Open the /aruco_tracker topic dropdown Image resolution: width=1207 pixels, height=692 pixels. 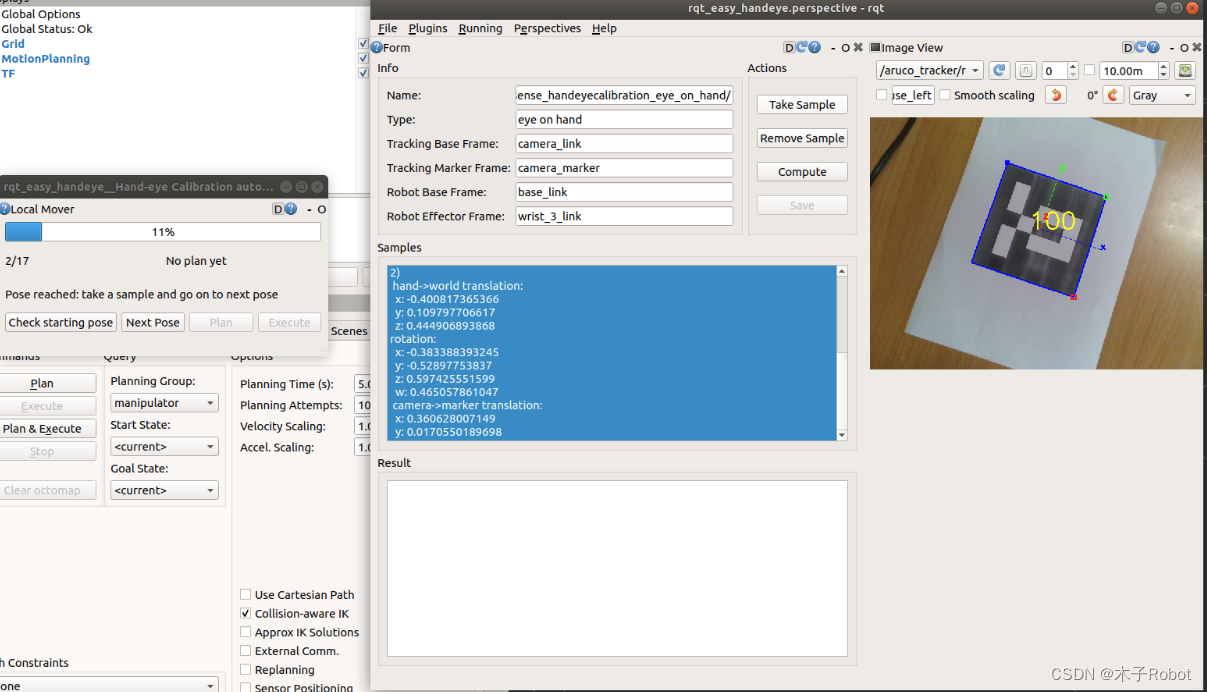(929, 71)
